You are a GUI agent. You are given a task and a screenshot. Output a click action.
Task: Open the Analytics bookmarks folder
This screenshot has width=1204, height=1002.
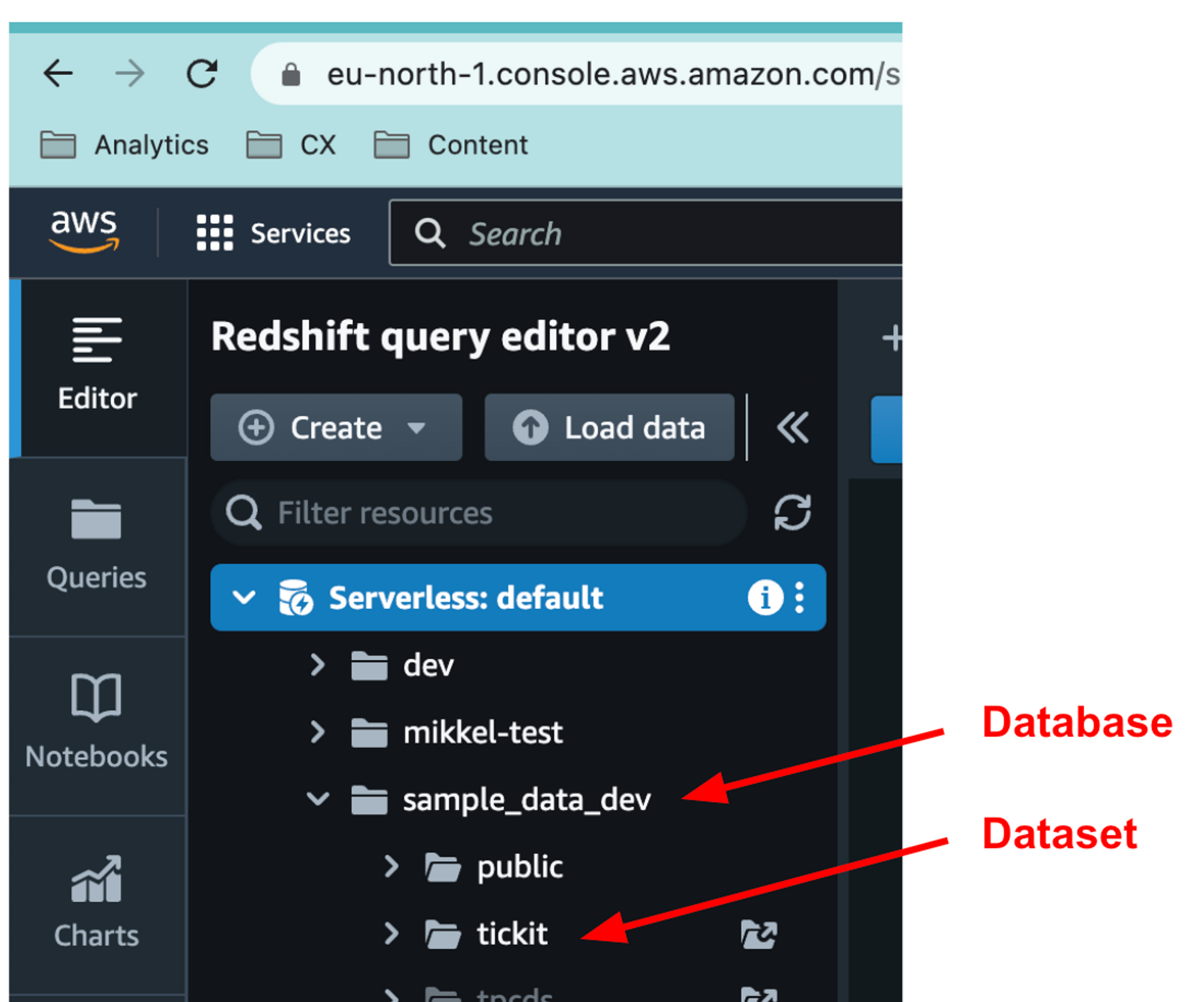pos(125,145)
